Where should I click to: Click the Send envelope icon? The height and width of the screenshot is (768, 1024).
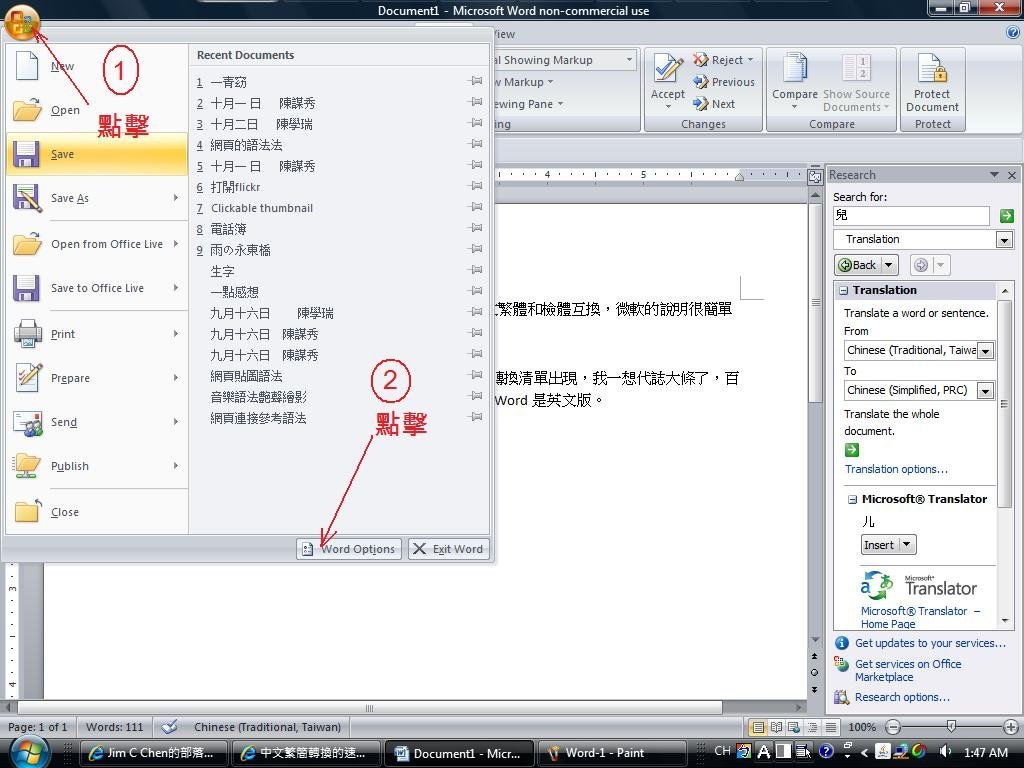(27, 423)
